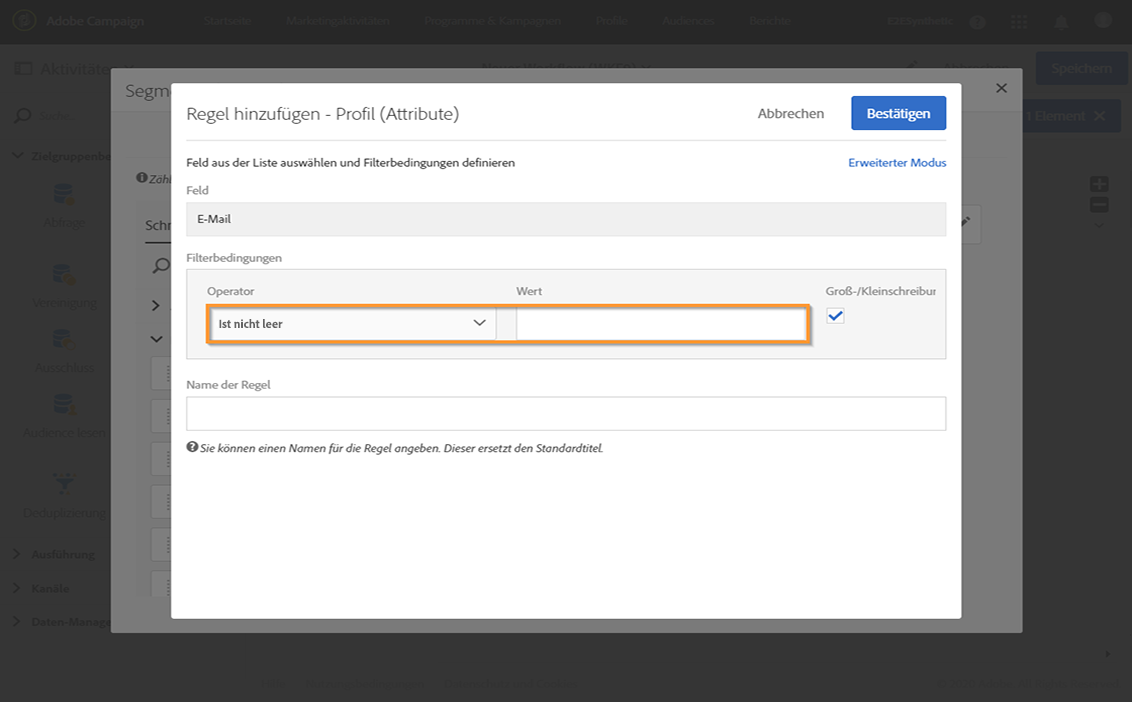This screenshot has height=702, width=1132.
Task: Select the Deduplizierung funnel icon
Action: tap(65, 484)
